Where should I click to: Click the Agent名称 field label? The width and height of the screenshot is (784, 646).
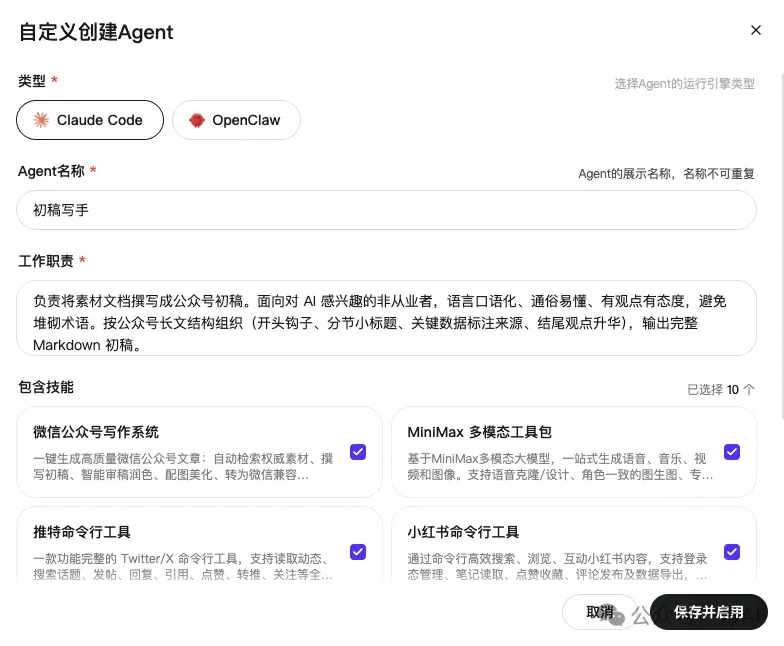tap(52, 171)
